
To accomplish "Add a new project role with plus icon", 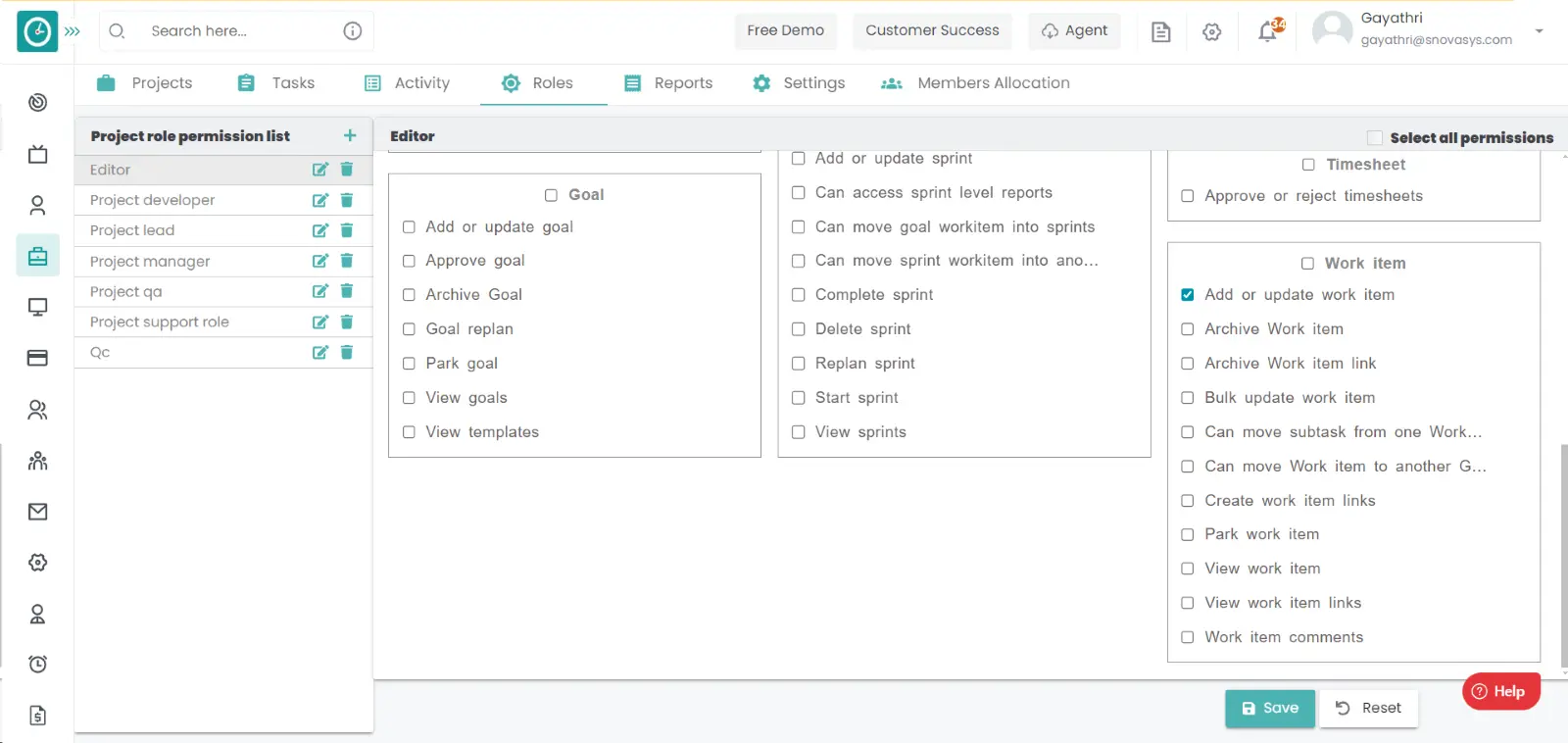I will (x=350, y=135).
